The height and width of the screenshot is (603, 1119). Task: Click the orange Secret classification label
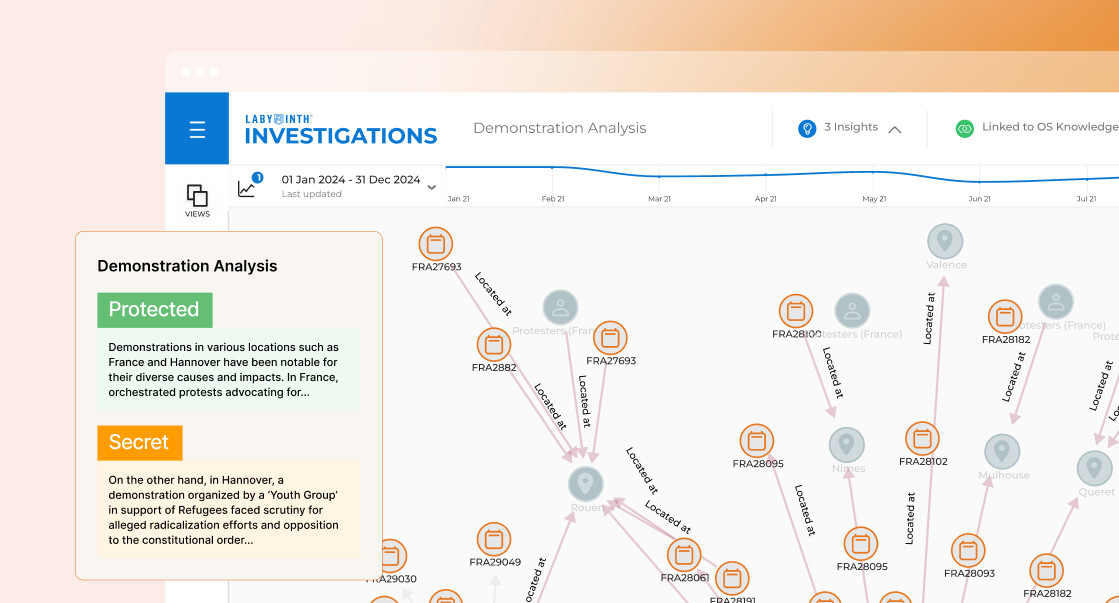point(139,442)
